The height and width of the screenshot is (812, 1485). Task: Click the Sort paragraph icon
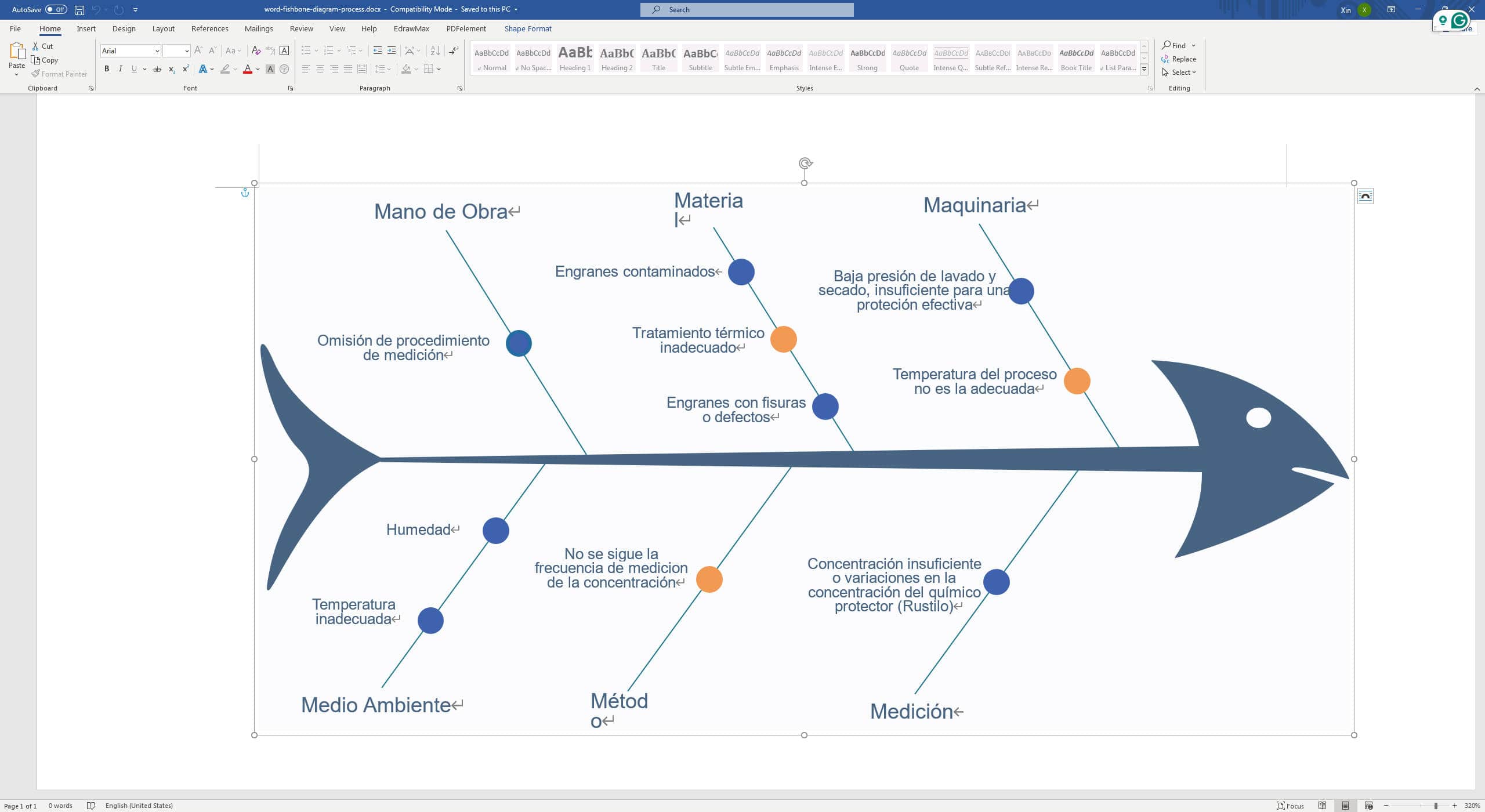(x=435, y=50)
